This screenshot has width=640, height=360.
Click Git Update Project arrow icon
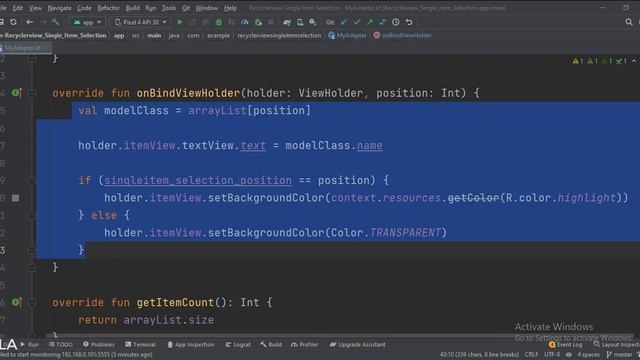[344, 22]
